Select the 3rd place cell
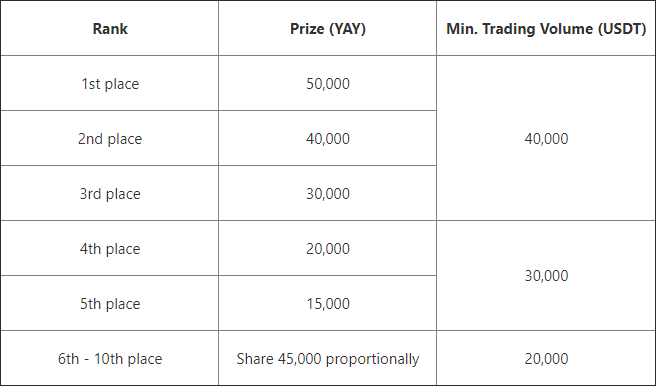Viewport: 656px width, 386px height. (110, 193)
